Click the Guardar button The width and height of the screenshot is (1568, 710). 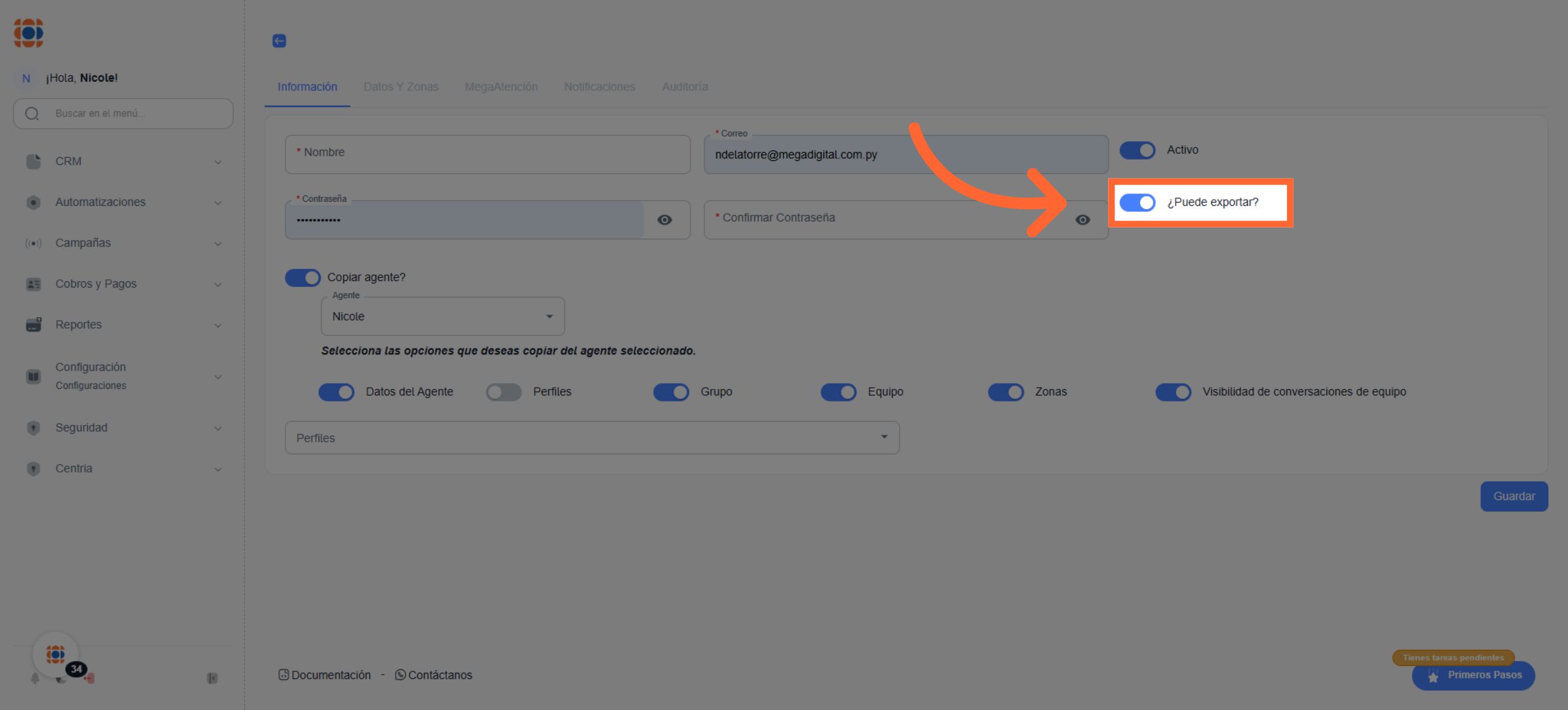click(1514, 496)
